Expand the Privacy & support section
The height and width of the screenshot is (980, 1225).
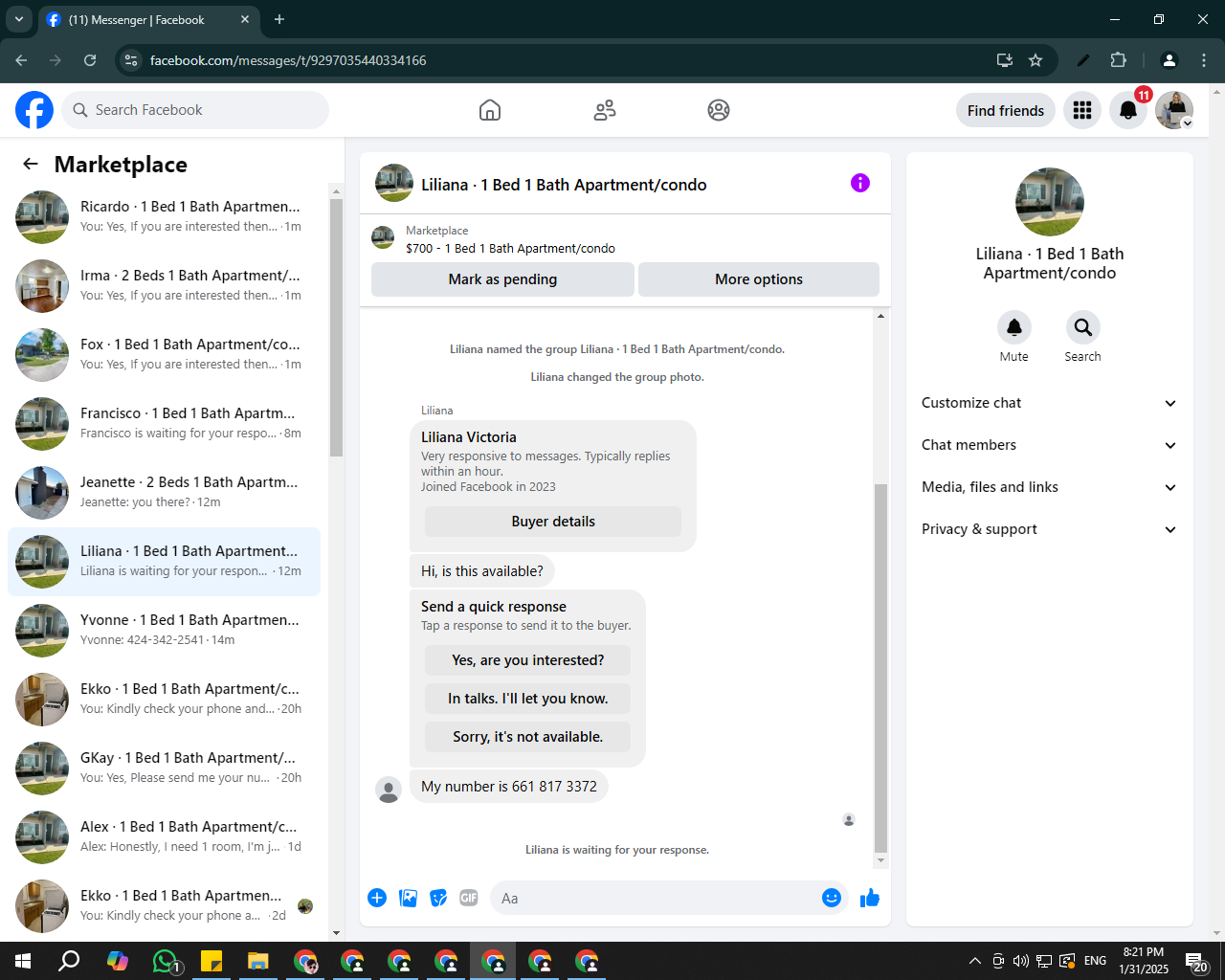tap(1050, 529)
